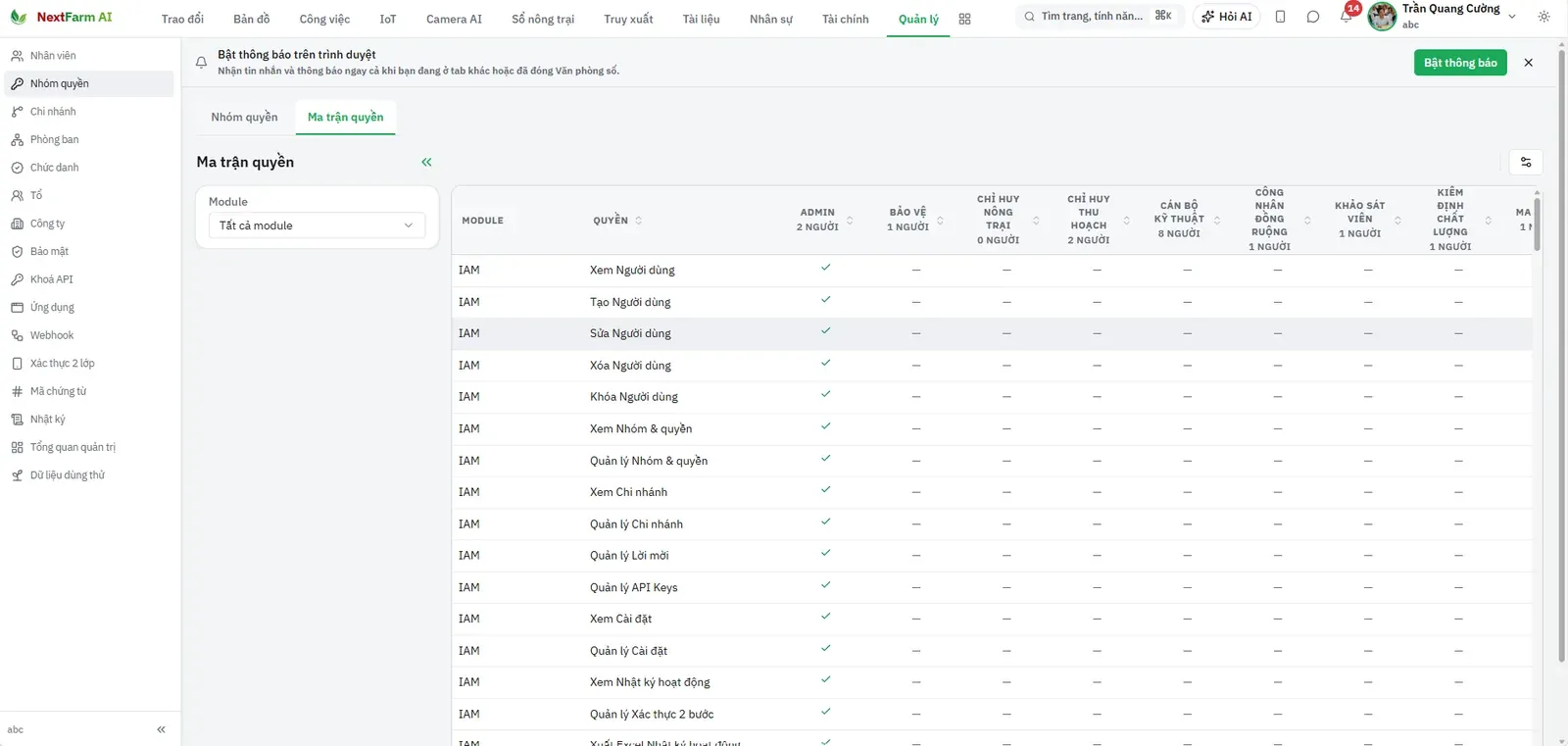Collapse the filter panel with double chevron

point(426,162)
